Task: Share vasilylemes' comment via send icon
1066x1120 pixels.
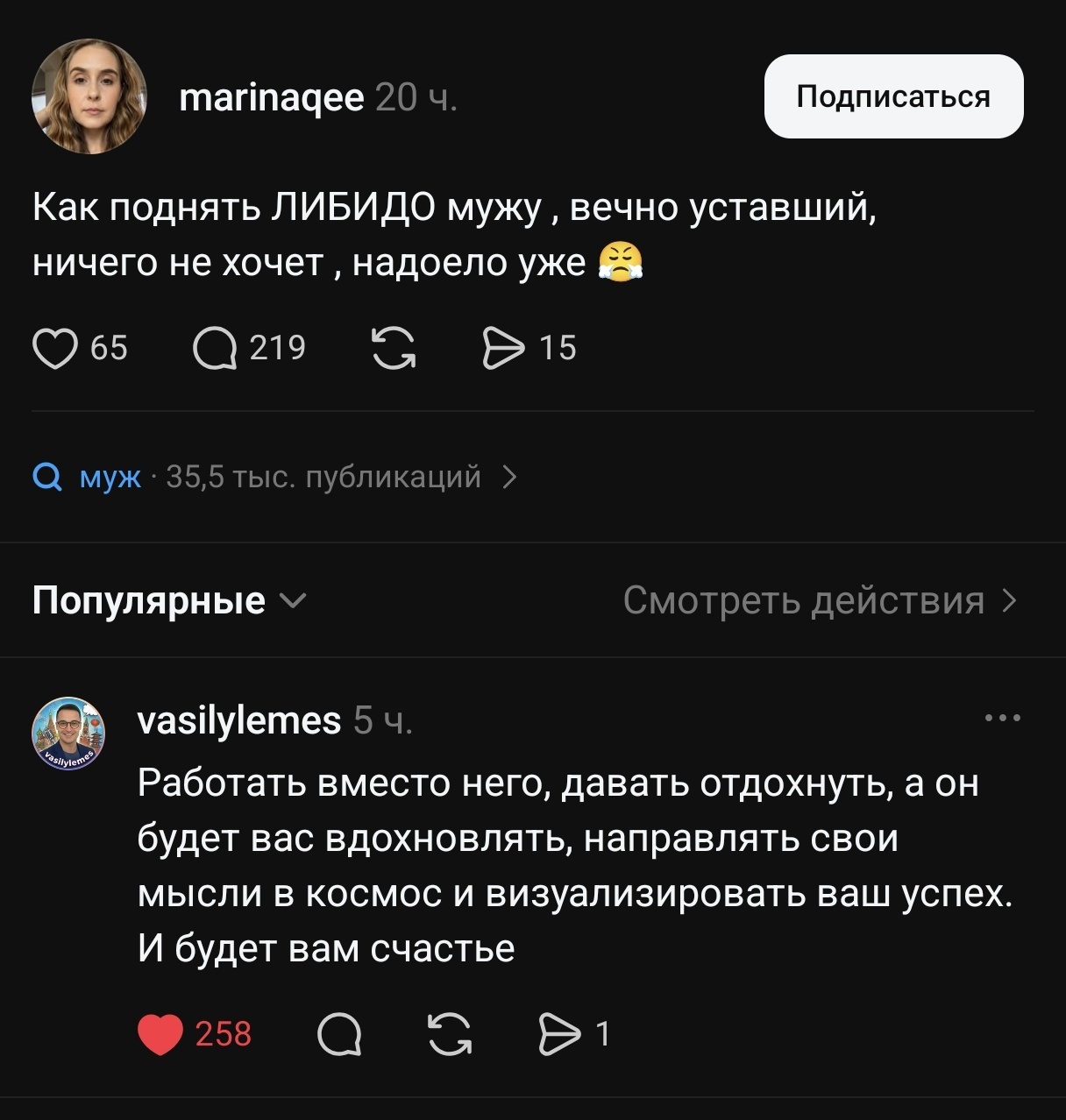Action: coord(559,1034)
